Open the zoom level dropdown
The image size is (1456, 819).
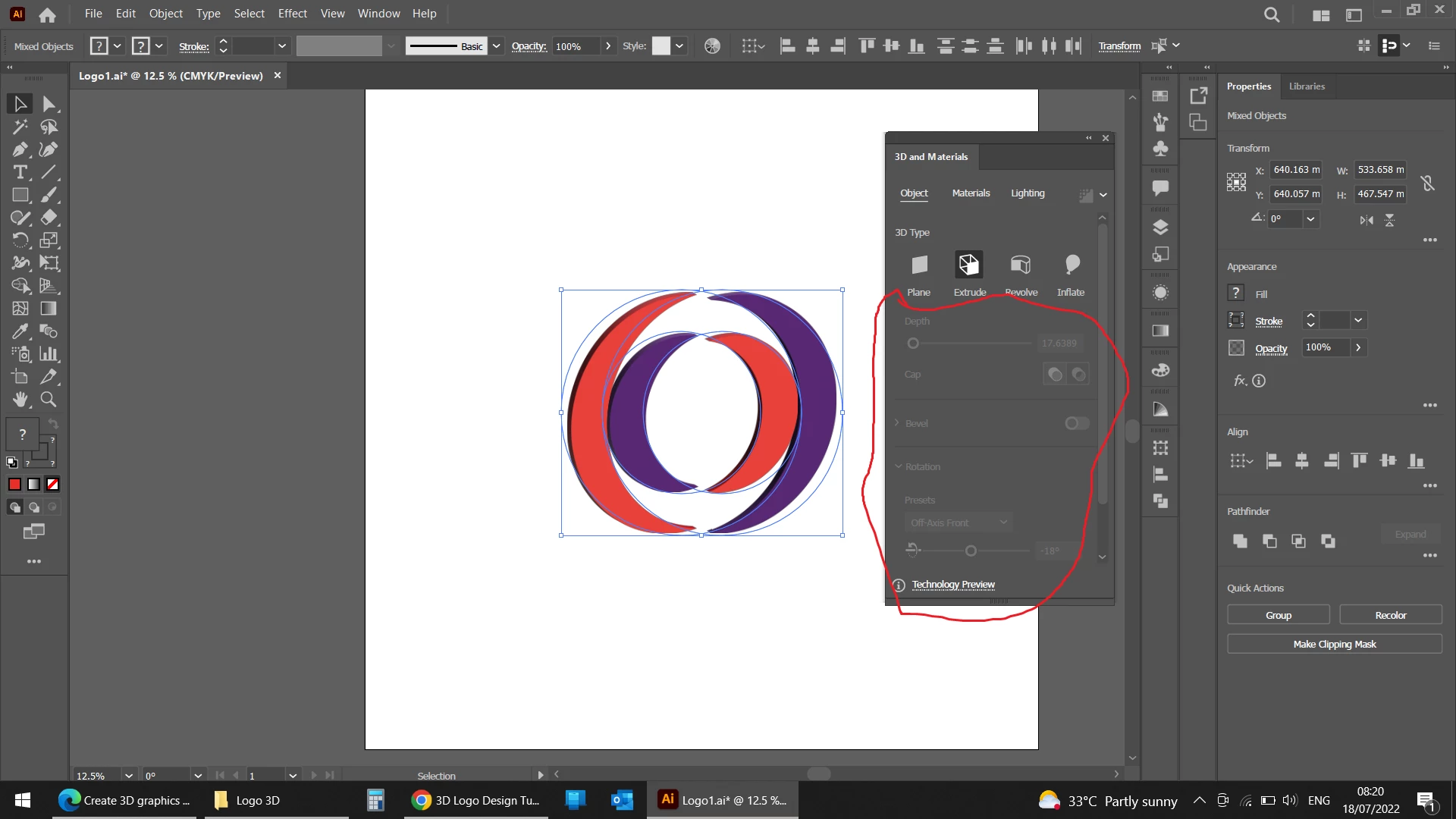[128, 776]
